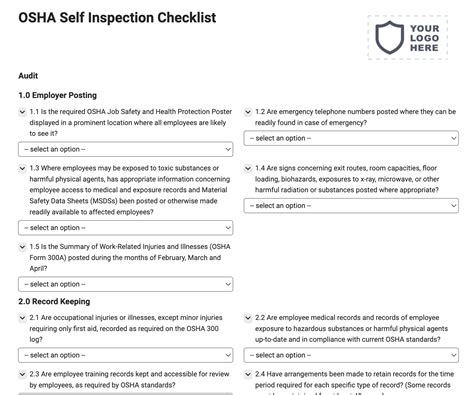Open dropdown for exit routes signs question
The height and width of the screenshot is (395, 474).
click(x=351, y=206)
